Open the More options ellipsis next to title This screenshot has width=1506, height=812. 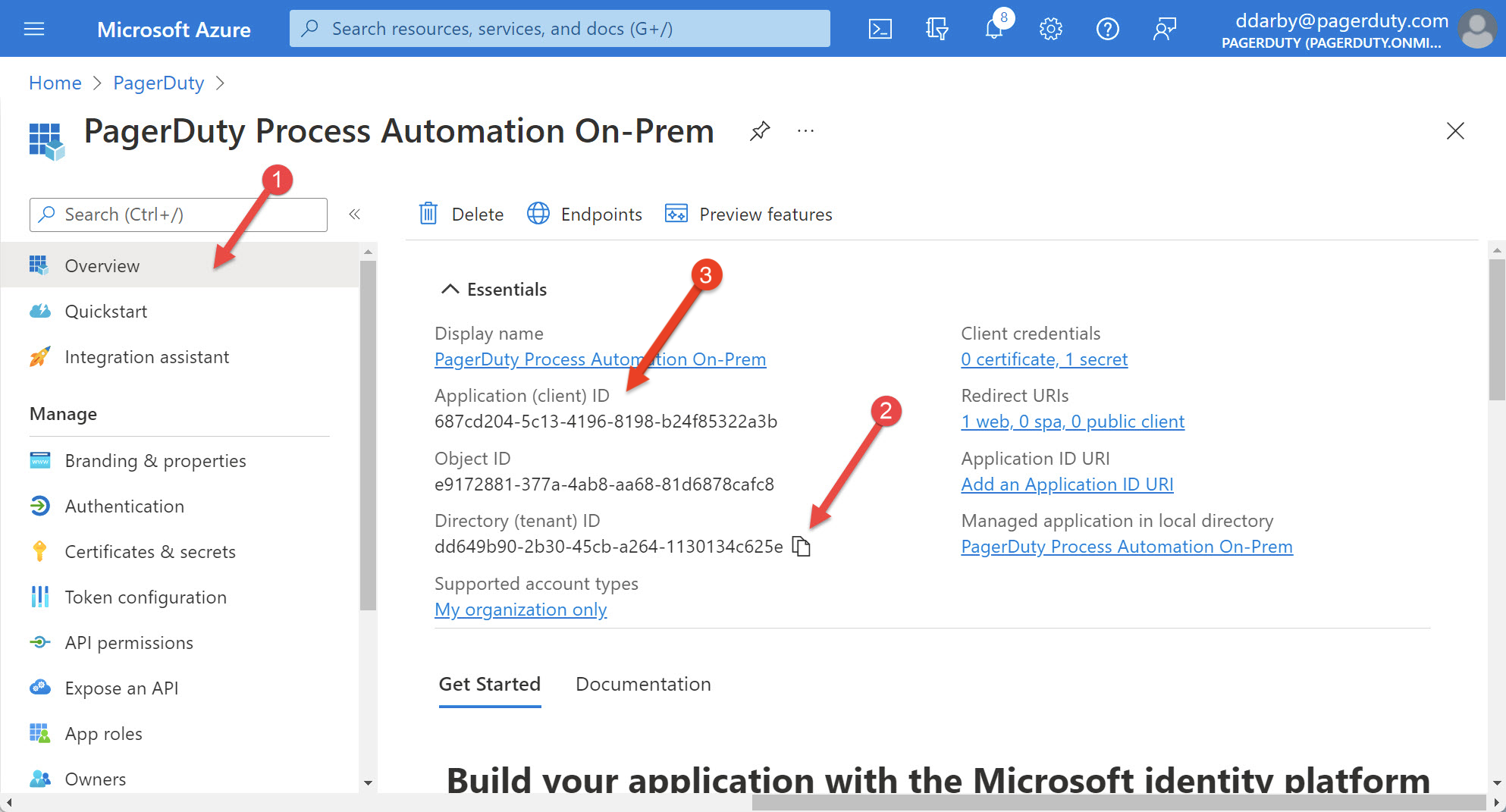pos(805,131)
